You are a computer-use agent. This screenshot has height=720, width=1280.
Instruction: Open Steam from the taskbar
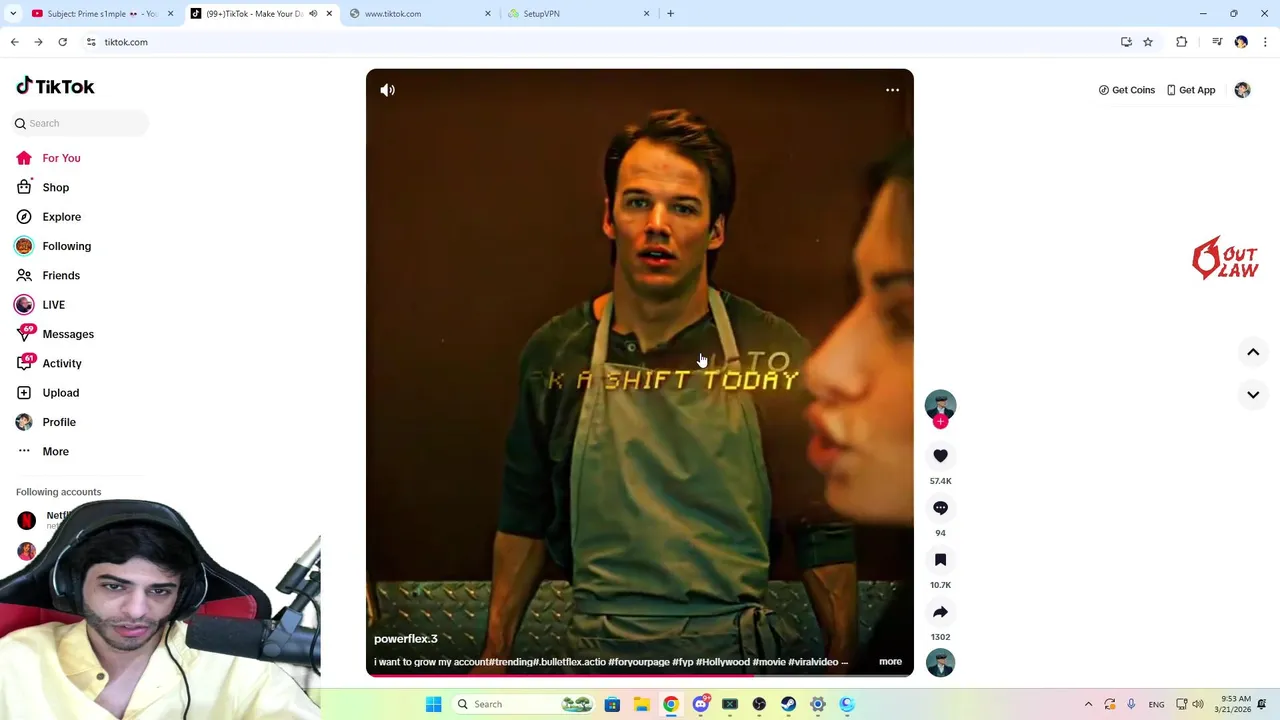coord(789,704)
